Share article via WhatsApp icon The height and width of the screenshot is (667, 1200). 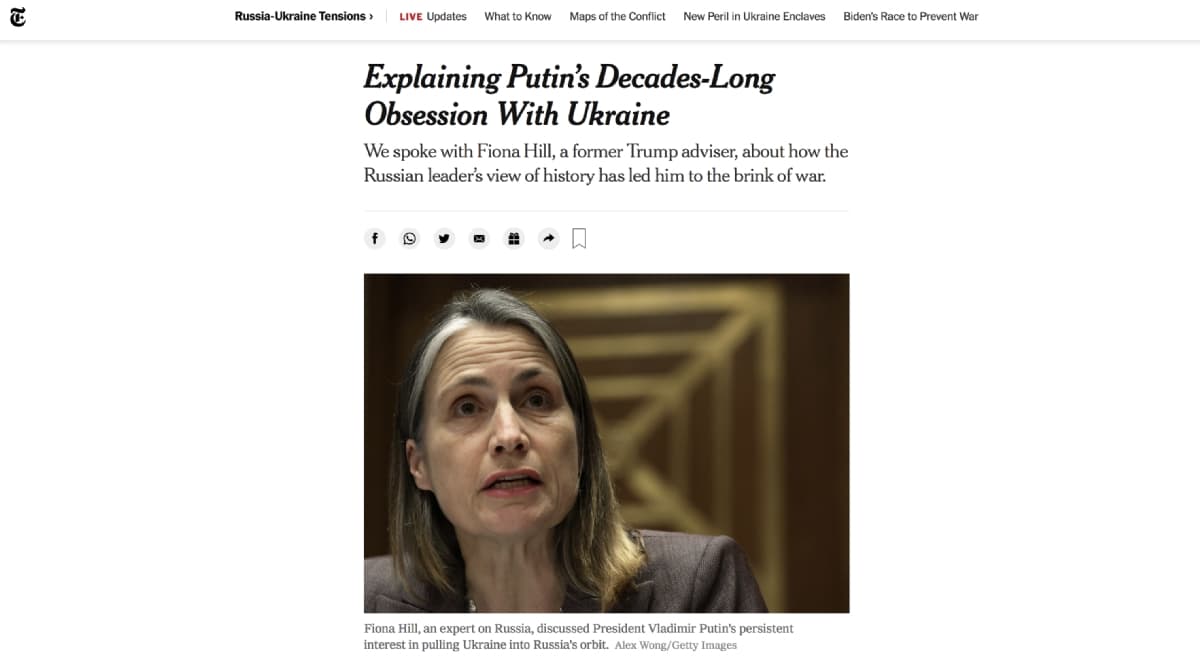coord(410,238)
